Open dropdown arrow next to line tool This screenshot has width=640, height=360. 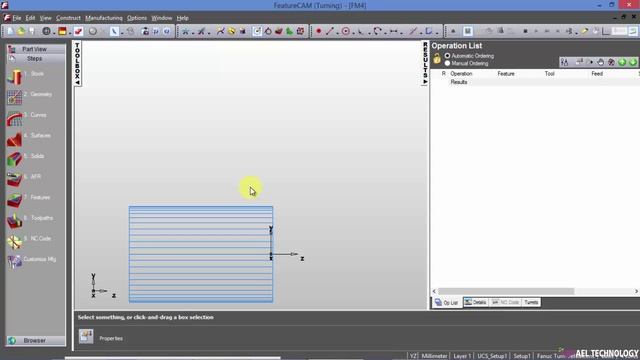[338, 32]
